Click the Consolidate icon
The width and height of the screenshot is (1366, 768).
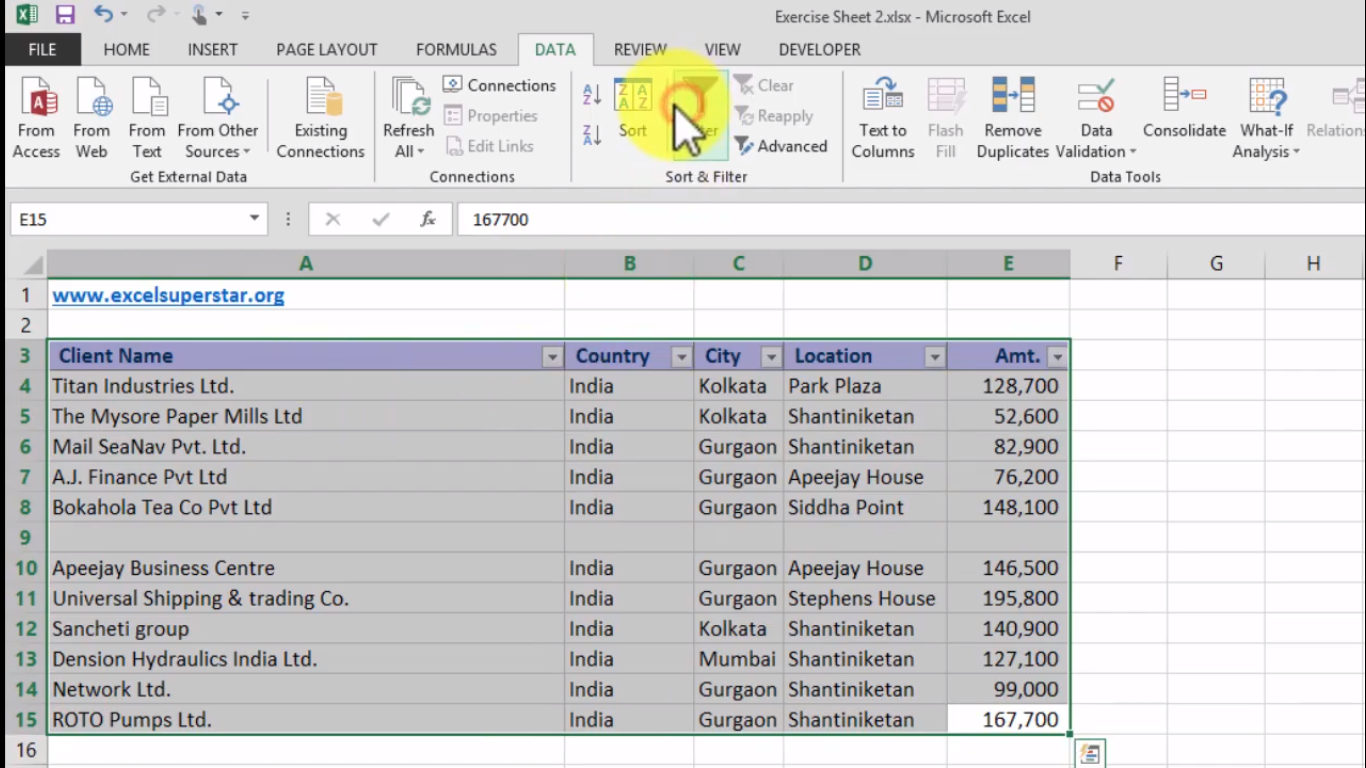(x=1184, y=108)
